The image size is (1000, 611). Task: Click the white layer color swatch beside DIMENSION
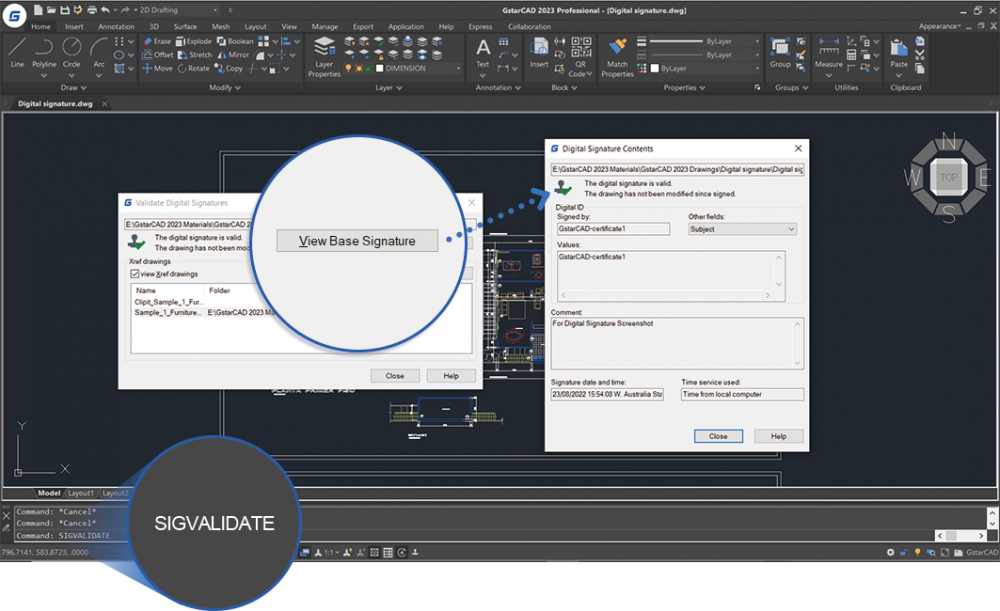coord(379,68)
